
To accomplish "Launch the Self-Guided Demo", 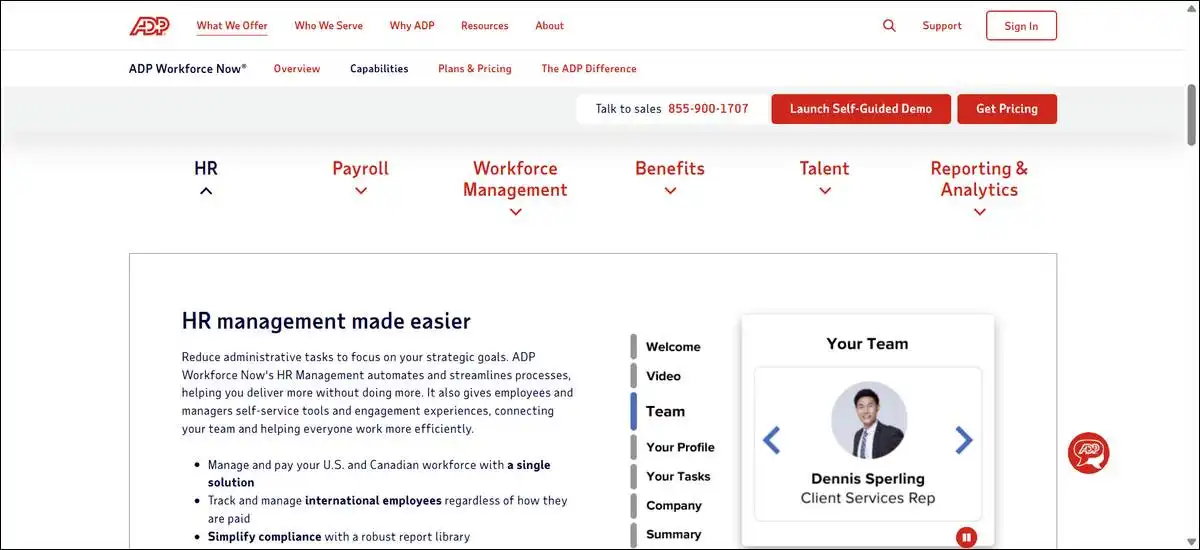I will coord(861,109).
